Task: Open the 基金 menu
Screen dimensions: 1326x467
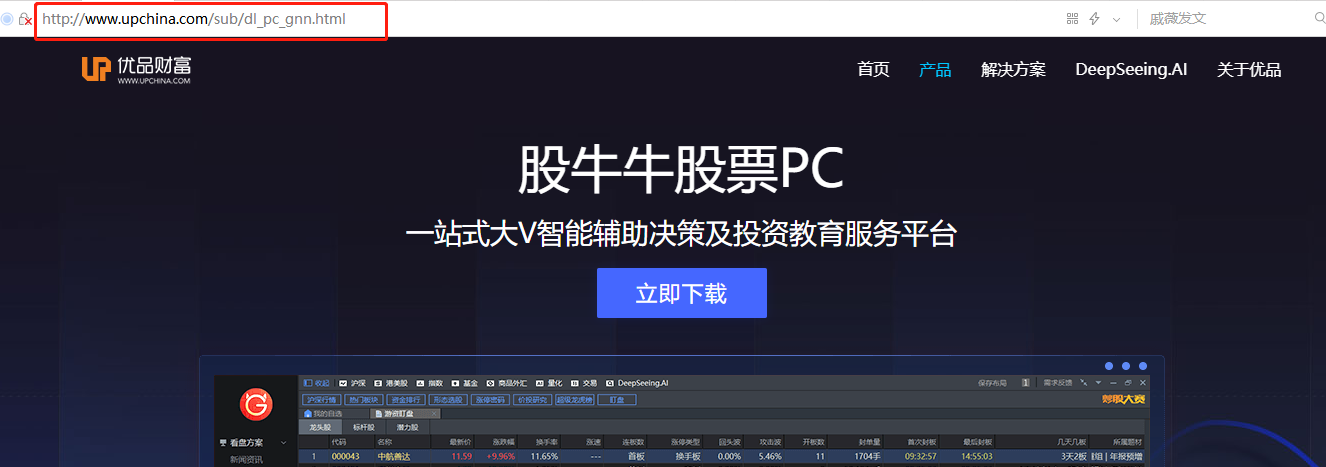Action: point(463,383)
